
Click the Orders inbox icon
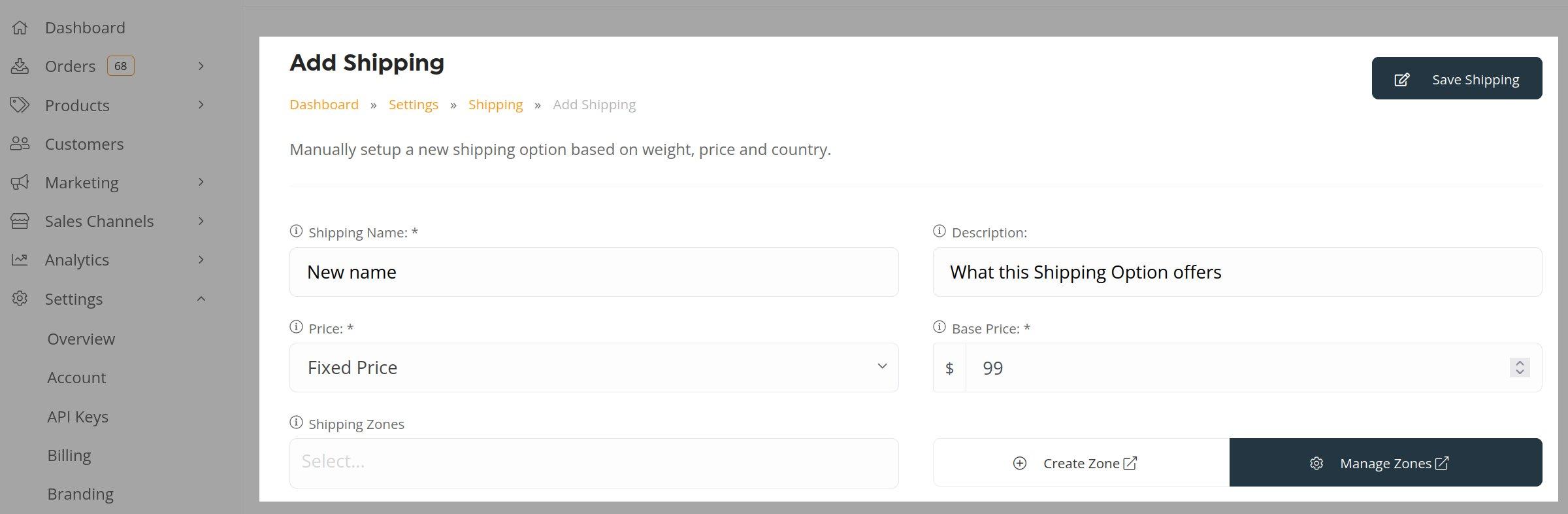20,66
